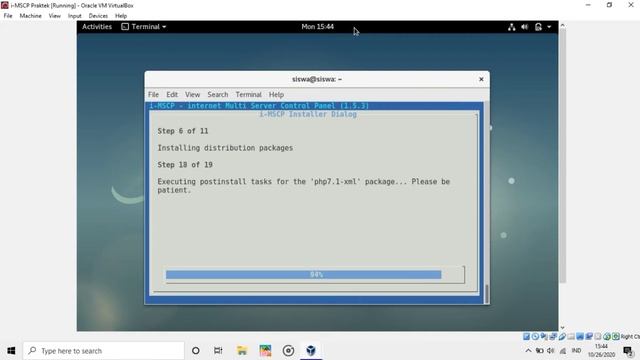The image size is (640, 360).
Task: Open the terminal View menu
Action: click(192, 94)
